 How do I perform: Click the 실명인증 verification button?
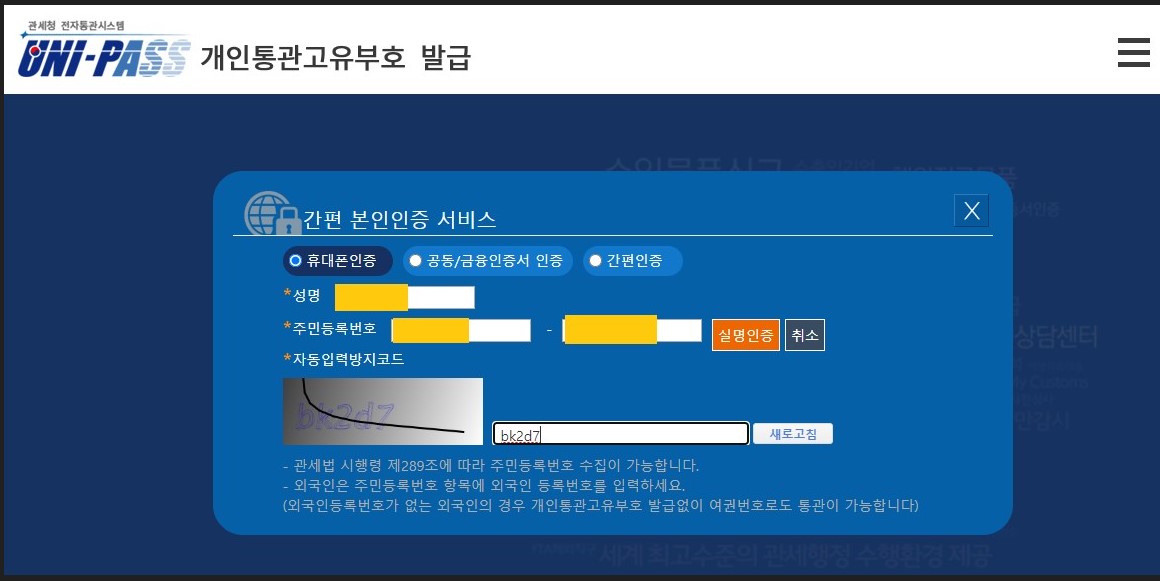(745, 334)
